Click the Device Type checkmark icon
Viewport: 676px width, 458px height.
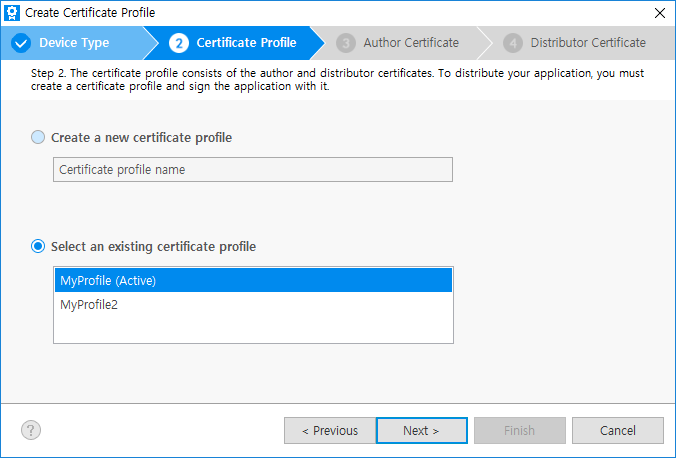click(21, 43)
